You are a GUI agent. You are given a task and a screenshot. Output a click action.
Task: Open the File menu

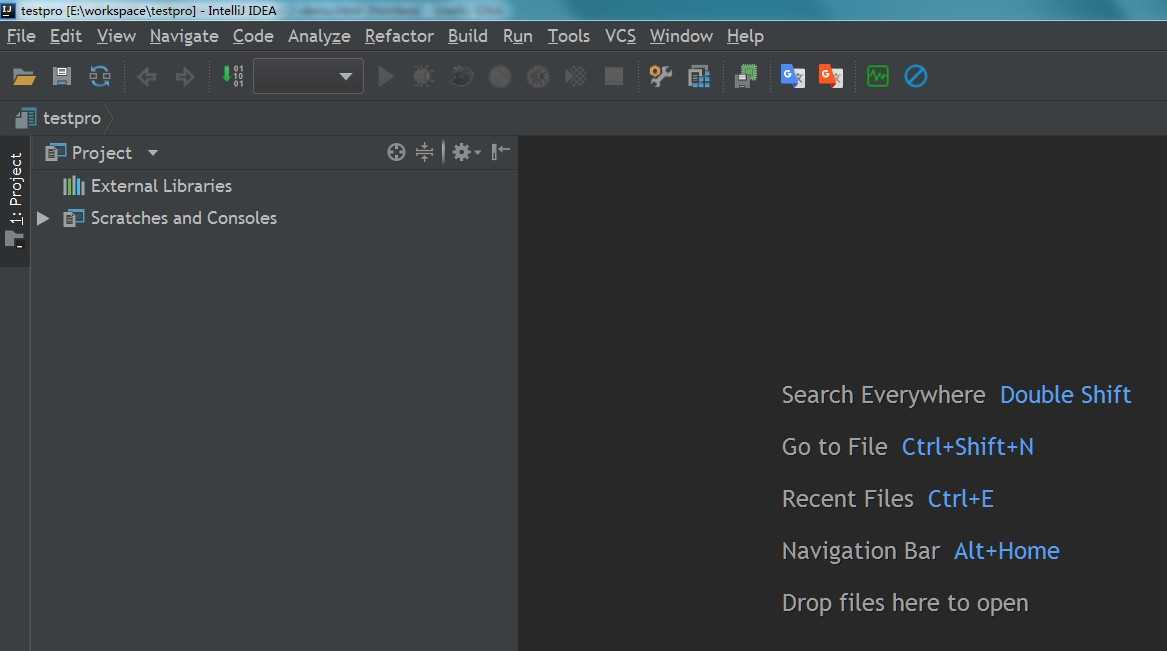[21, 36]
